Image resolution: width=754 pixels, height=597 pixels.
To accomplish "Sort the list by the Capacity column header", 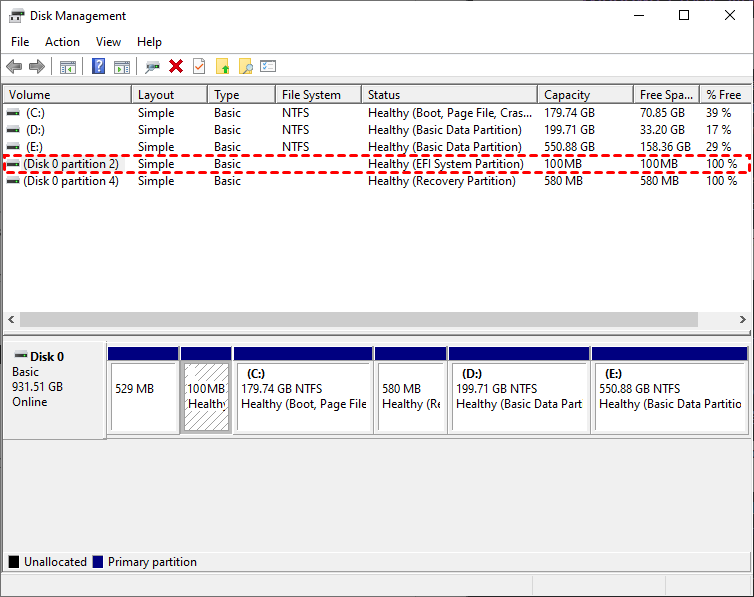I will pos(567,95).
